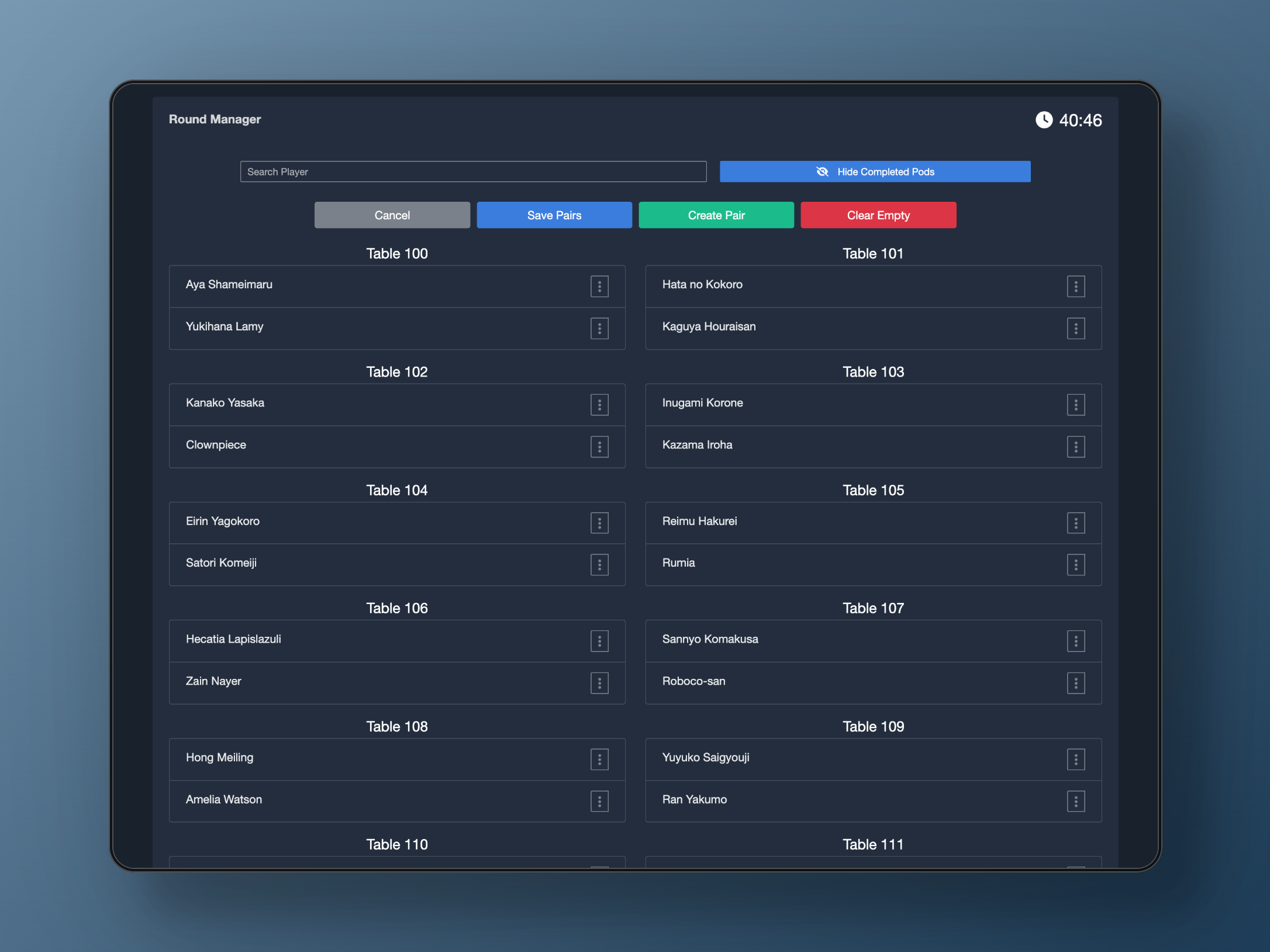Click the red Clear Empty button
Screen dimensions: 1270x952
click(x=878, y=215)
